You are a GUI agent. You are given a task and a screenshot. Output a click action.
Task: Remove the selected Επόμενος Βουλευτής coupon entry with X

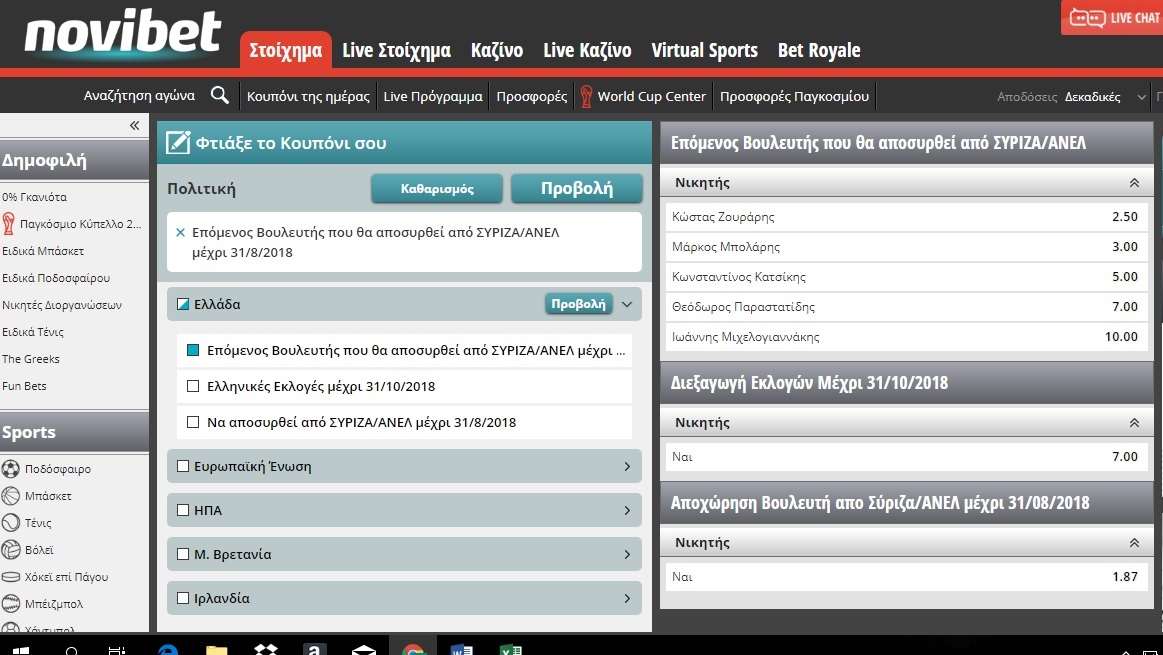180,232
